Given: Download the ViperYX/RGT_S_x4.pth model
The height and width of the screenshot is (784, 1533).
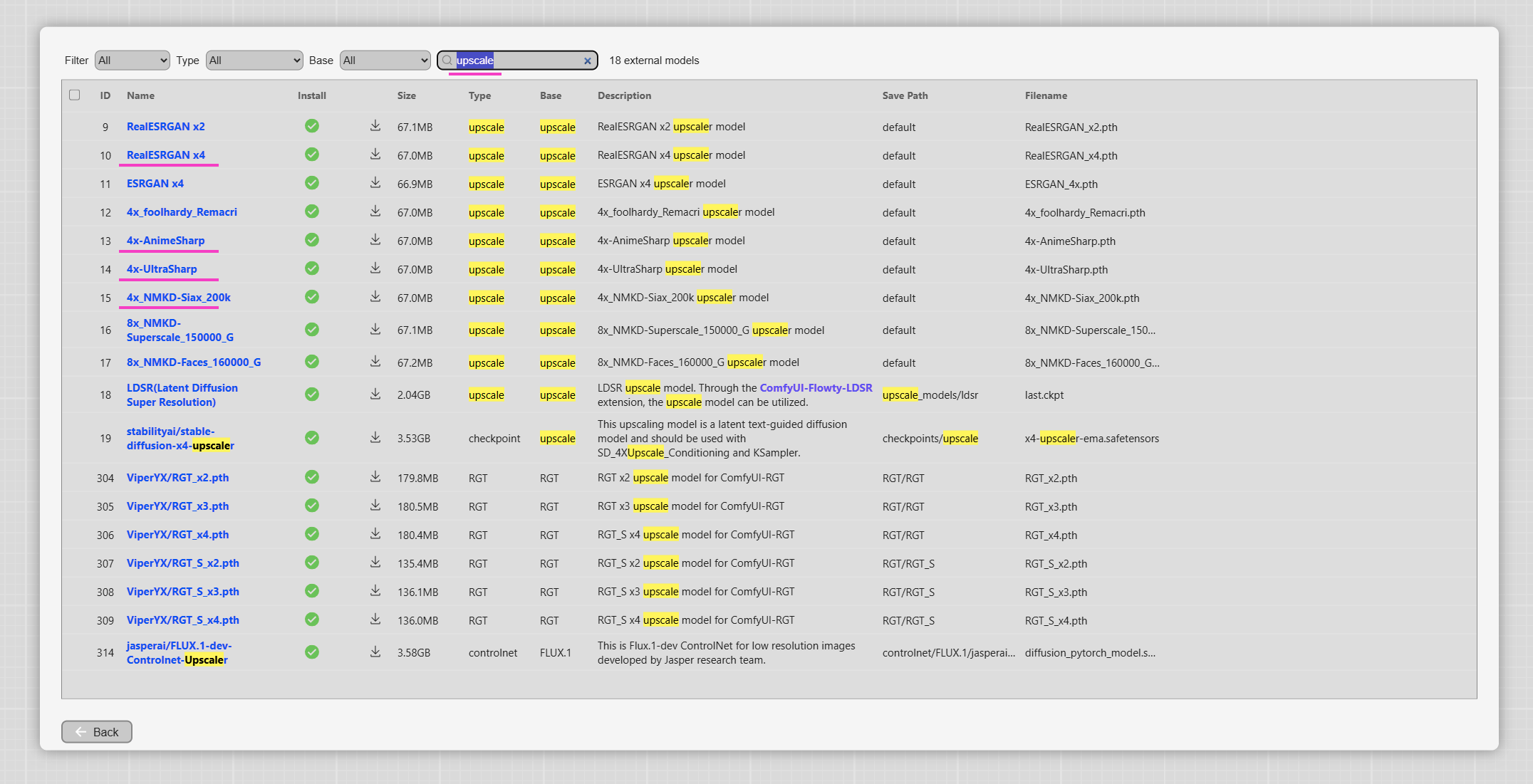Looking at the screenshot, I should point(375,620).
